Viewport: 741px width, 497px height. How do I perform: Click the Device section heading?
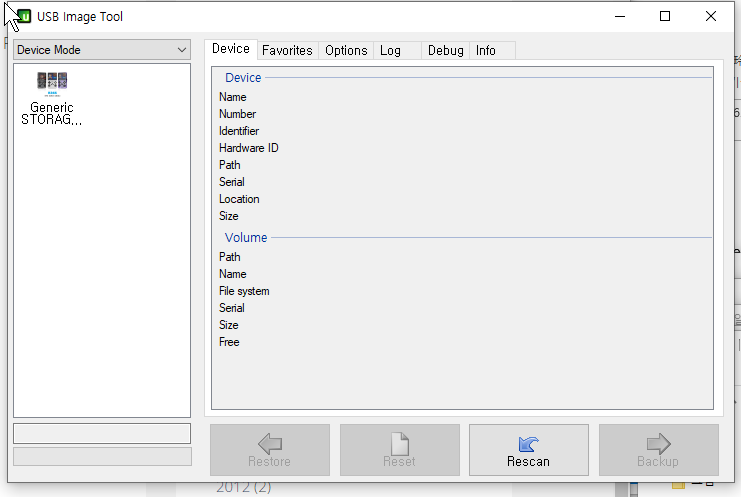243,77
